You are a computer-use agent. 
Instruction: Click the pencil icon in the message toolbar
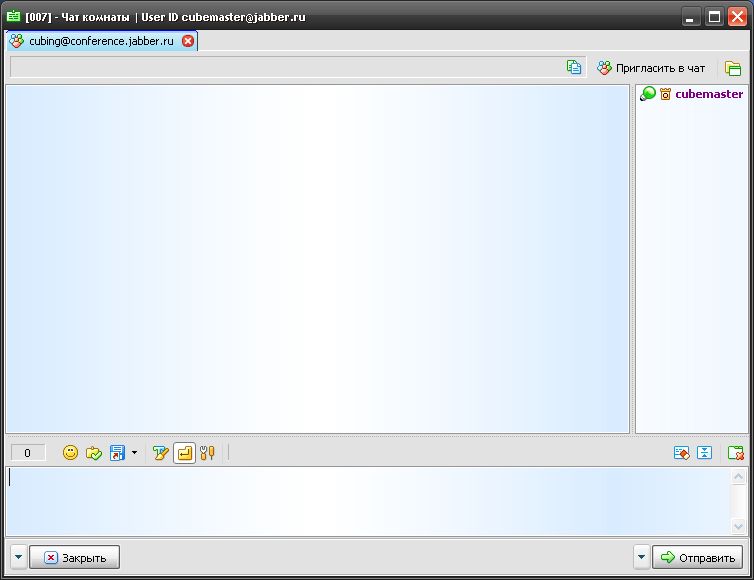[x=160, y=453]
